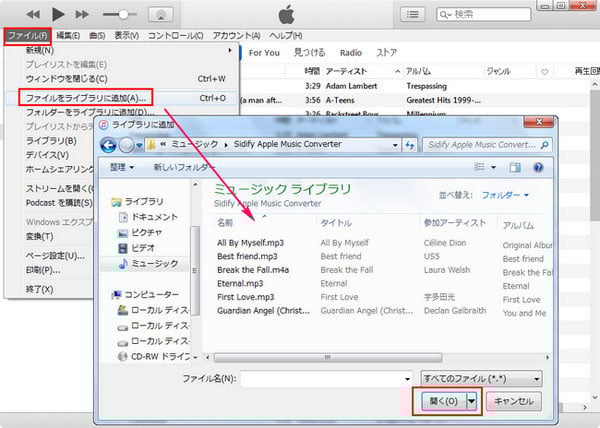Open the 編集(E) menu
600x428 pixels.
[68, 36]
